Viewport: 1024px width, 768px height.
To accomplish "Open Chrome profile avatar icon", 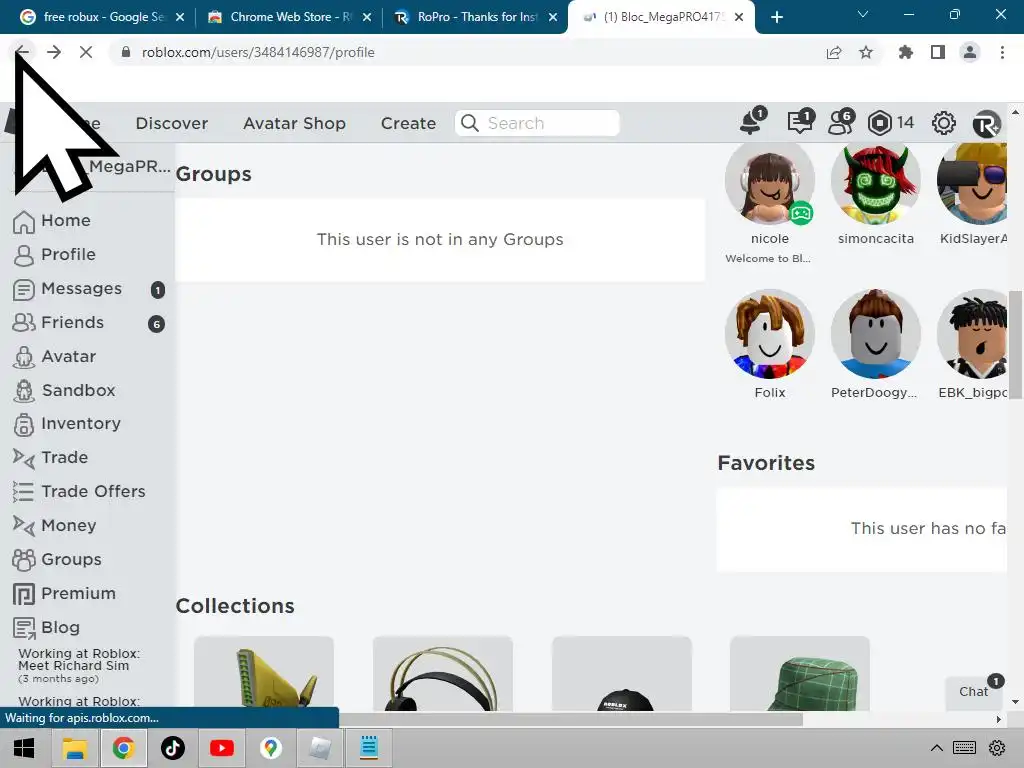I will (970, 52).
